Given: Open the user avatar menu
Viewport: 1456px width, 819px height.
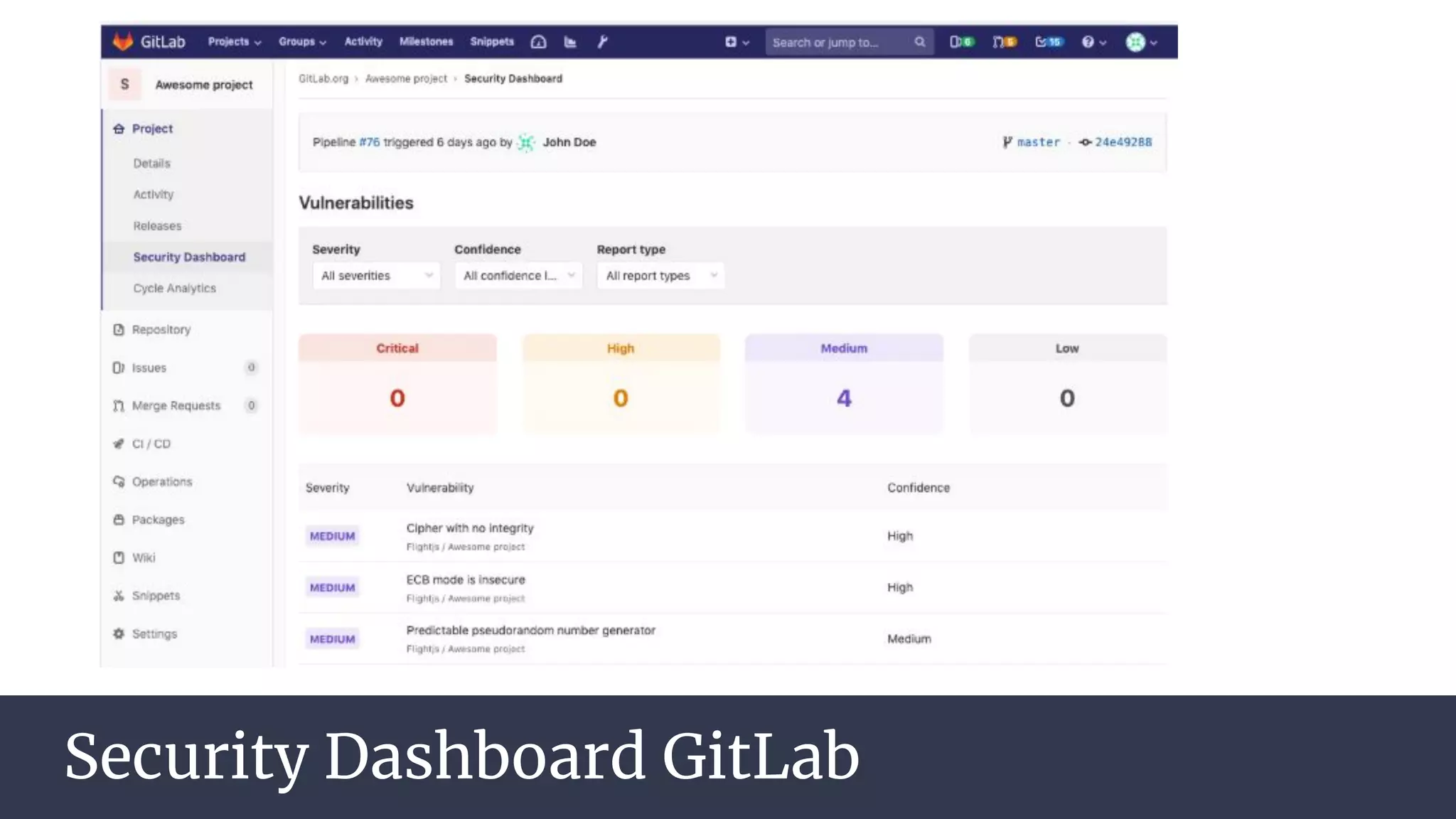Looking at the screenshot, I should pyautogui.click(x=1142, y=43).
